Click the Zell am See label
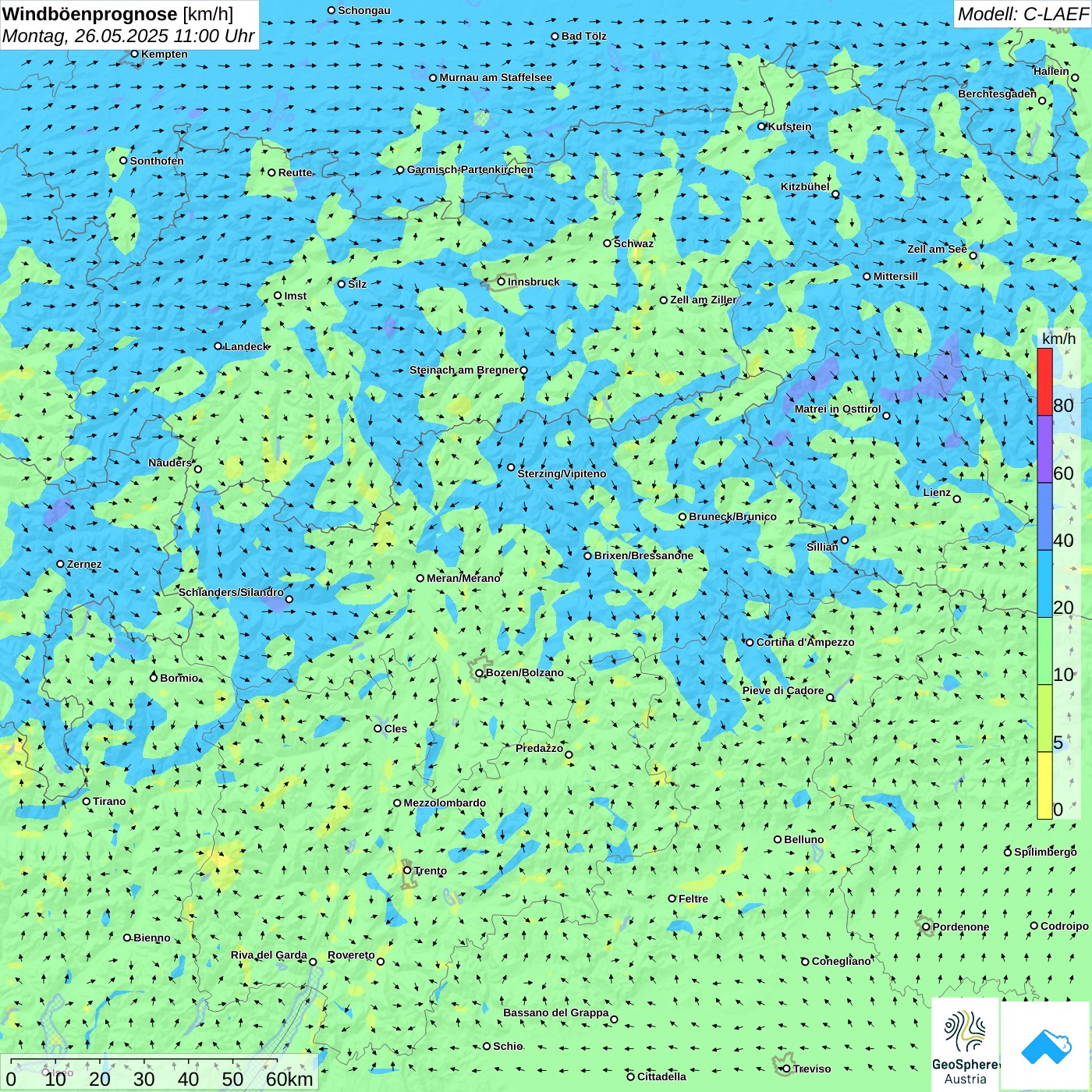The height and width of the screenshot is (1092, 1092). click(937, 249)
